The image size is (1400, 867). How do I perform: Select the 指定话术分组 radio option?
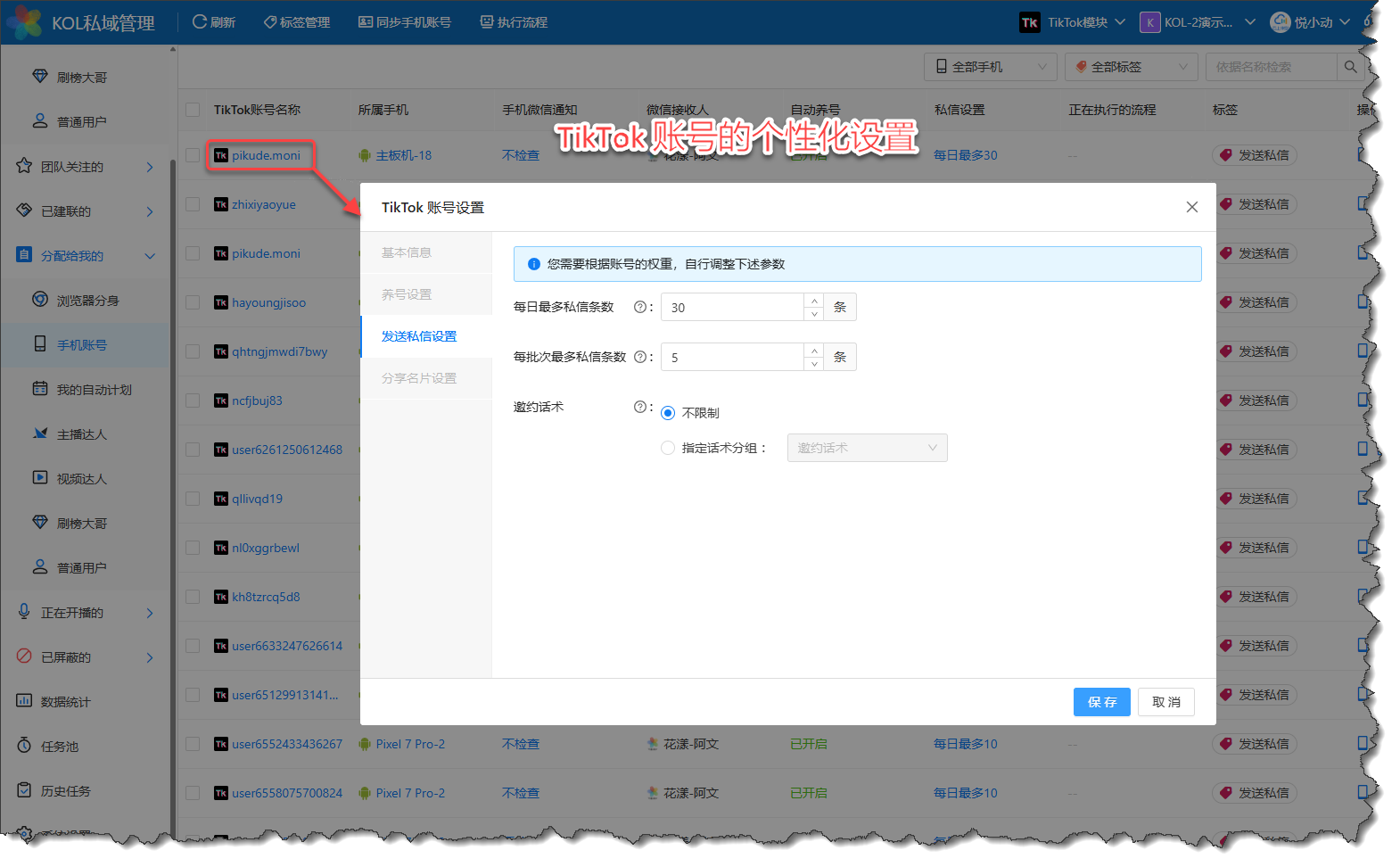(668, 448)
